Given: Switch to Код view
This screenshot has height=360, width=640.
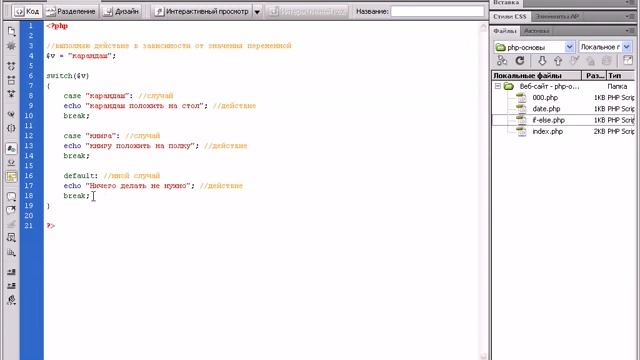Looking at the screenshot, I should click(27, 11).
